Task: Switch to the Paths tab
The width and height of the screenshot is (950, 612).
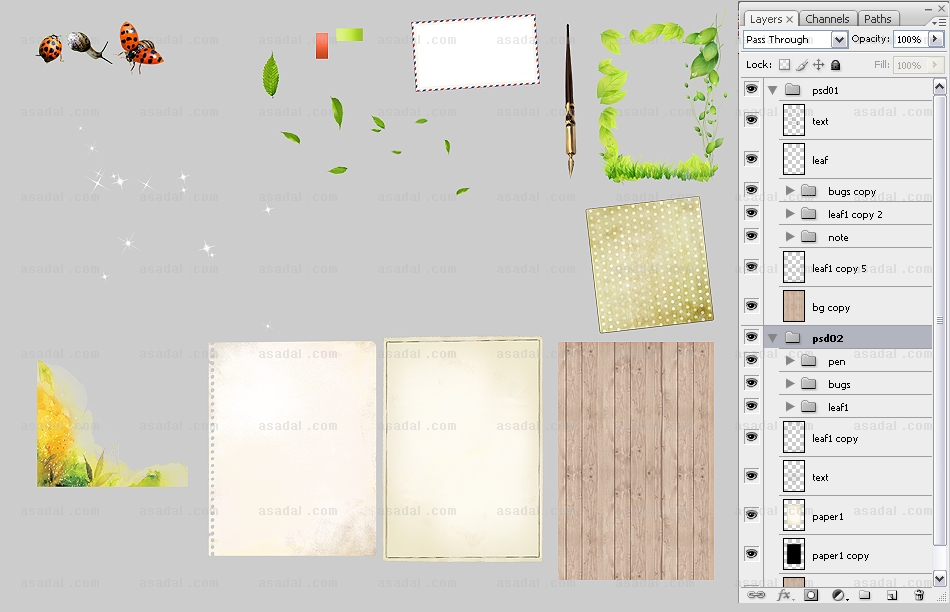Action: click(877, 19)
